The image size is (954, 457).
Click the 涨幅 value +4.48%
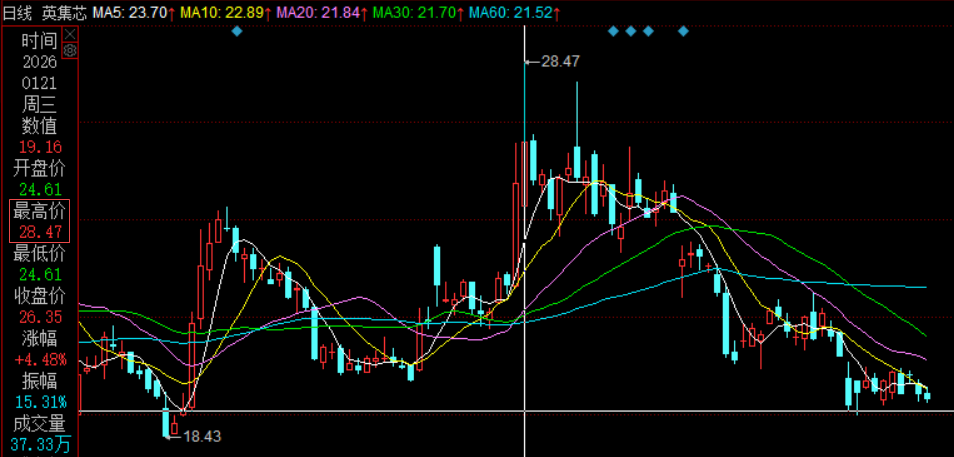click(38, 359)
